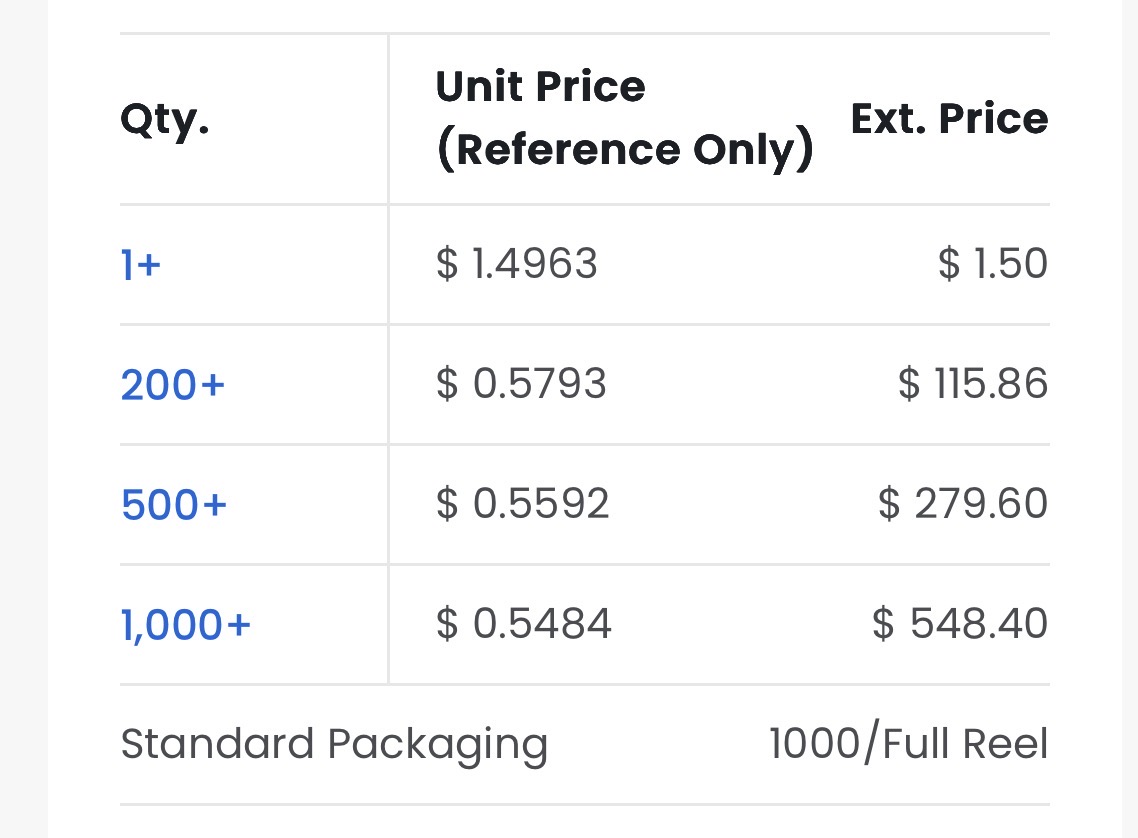Screen dimensions: 1138x838
Task: Pick the 500+ quantity price break
Action: click(x=173, y=504)
